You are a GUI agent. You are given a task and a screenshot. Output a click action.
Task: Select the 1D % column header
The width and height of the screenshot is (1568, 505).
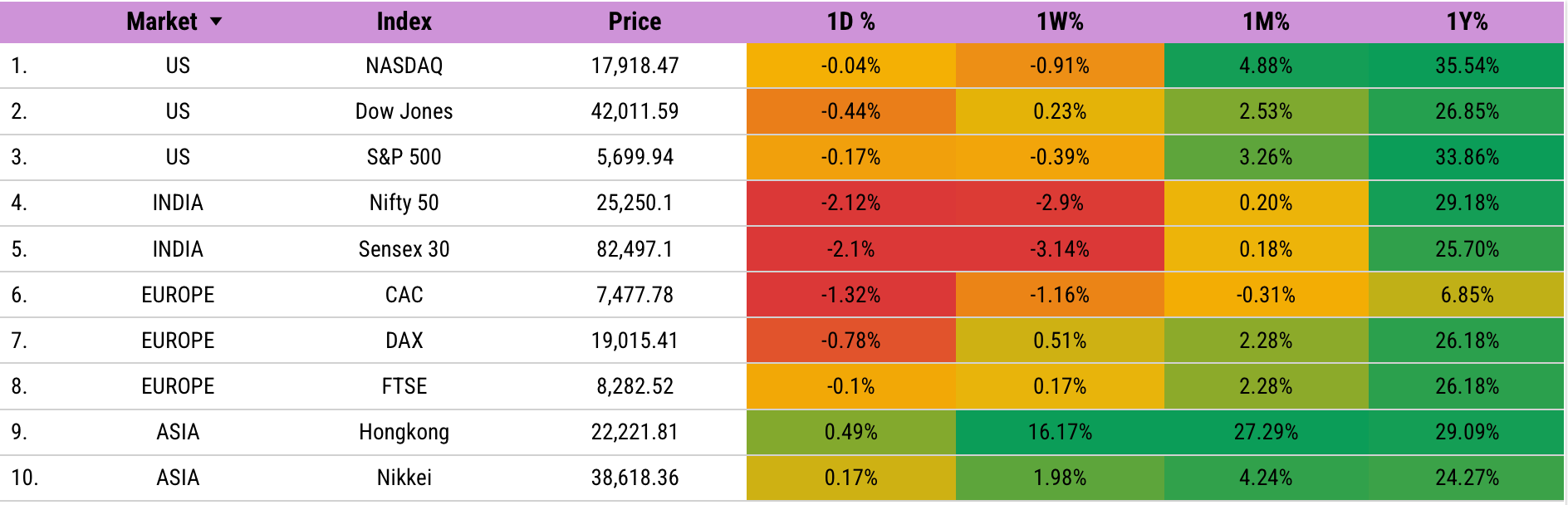pyautogui.click(x=850, y=22)
